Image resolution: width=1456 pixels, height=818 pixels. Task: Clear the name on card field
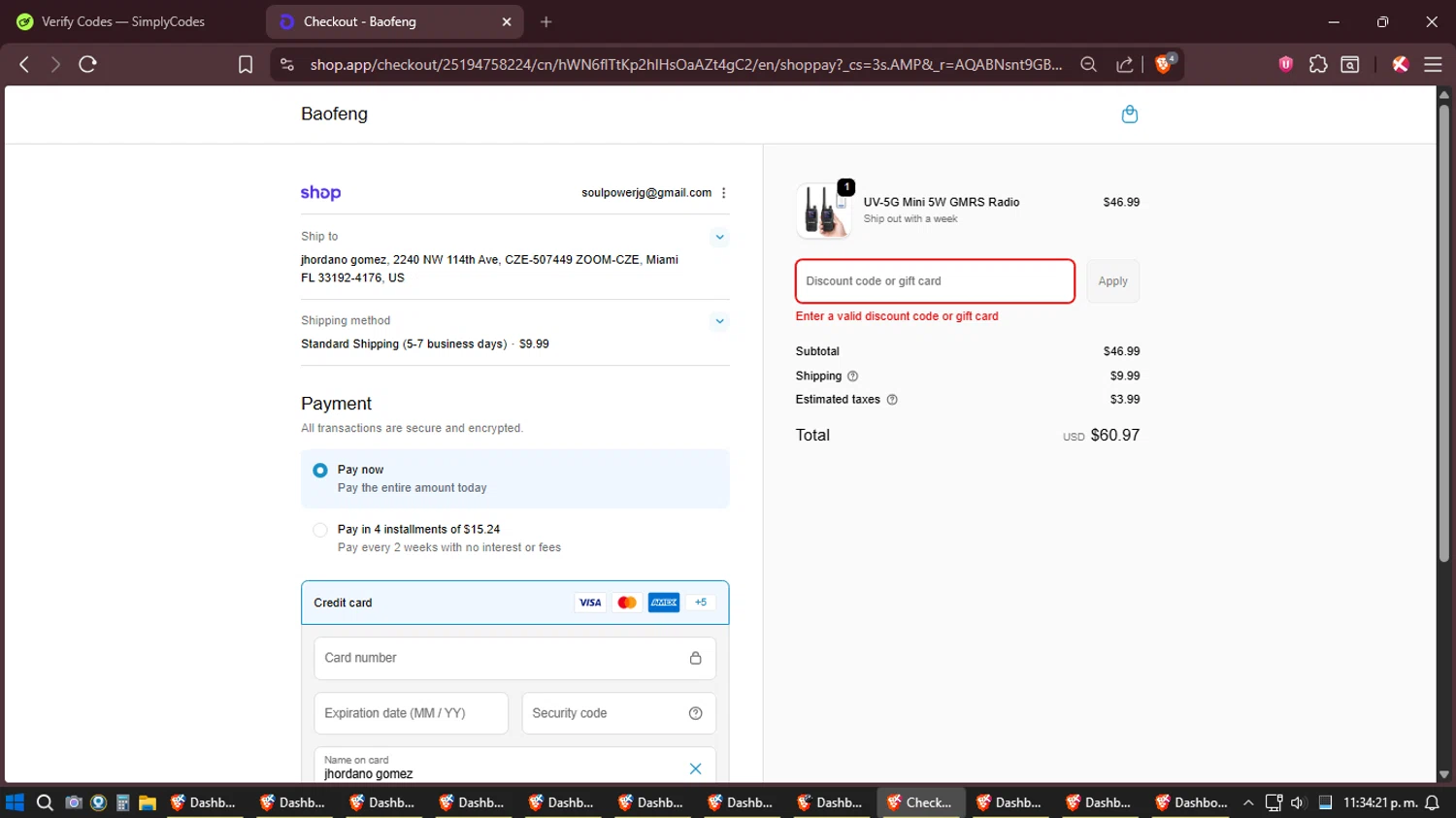696,769
